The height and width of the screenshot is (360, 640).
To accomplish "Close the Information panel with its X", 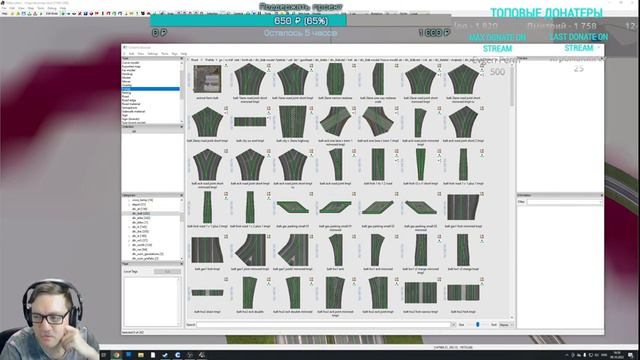I will click(602, 195).
